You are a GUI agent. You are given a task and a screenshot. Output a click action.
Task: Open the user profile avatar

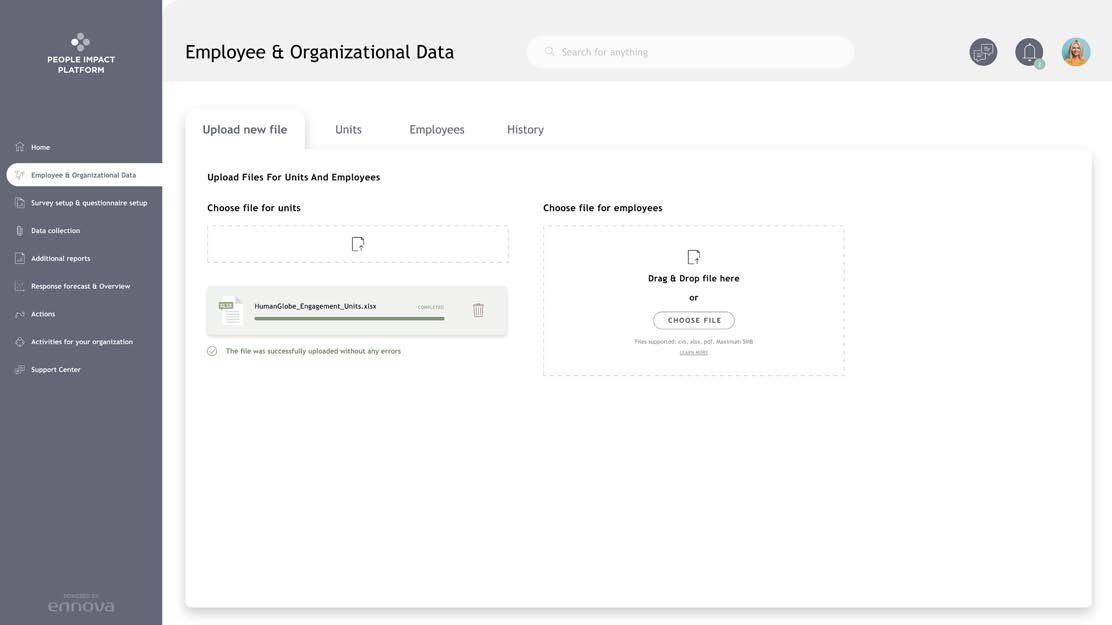tap(1076, 52)
